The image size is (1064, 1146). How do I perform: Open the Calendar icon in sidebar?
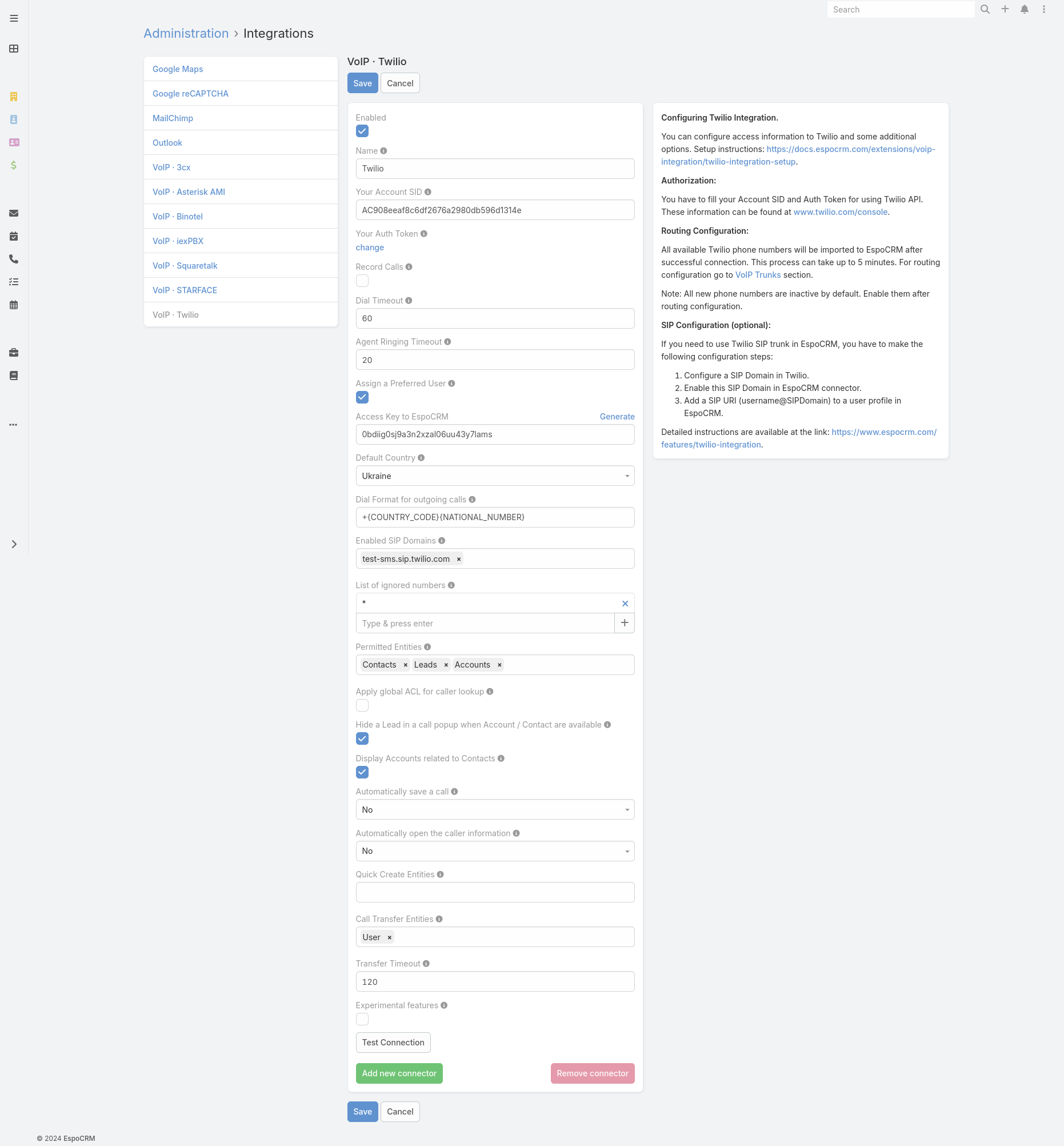point(13,305)
